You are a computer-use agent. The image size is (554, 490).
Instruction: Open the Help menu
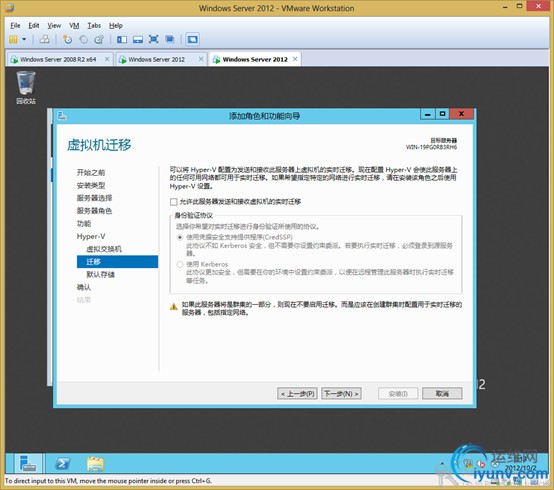(116, 25)
